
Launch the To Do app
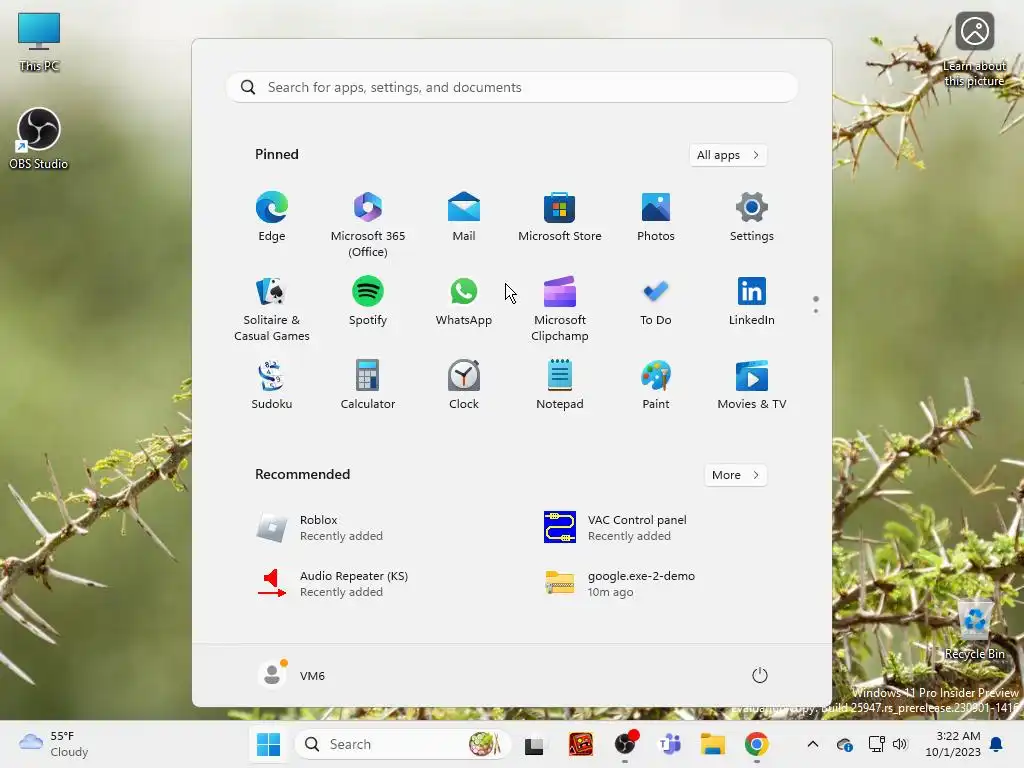656,301
